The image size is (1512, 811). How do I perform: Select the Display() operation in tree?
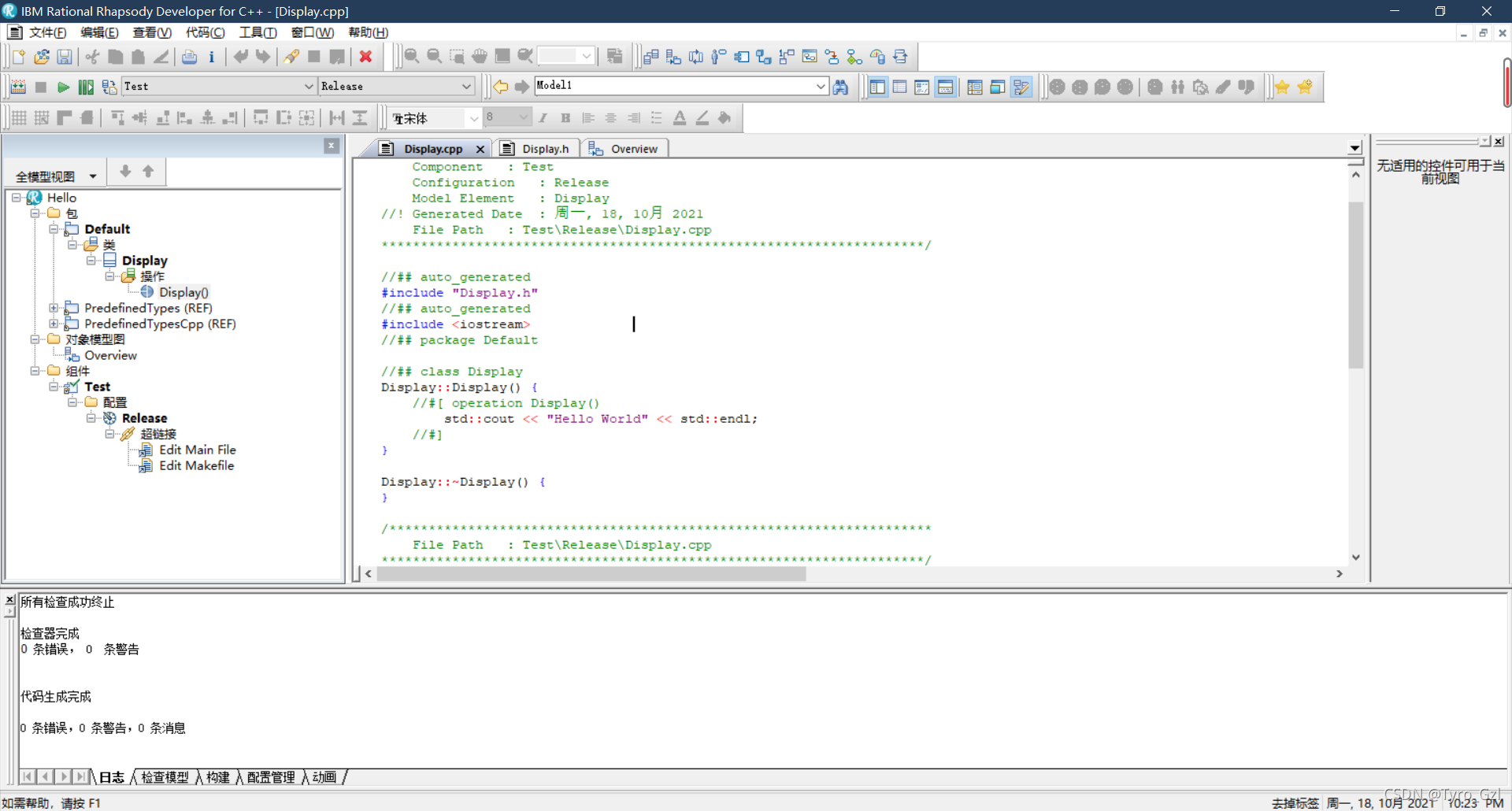pos(183,292)
